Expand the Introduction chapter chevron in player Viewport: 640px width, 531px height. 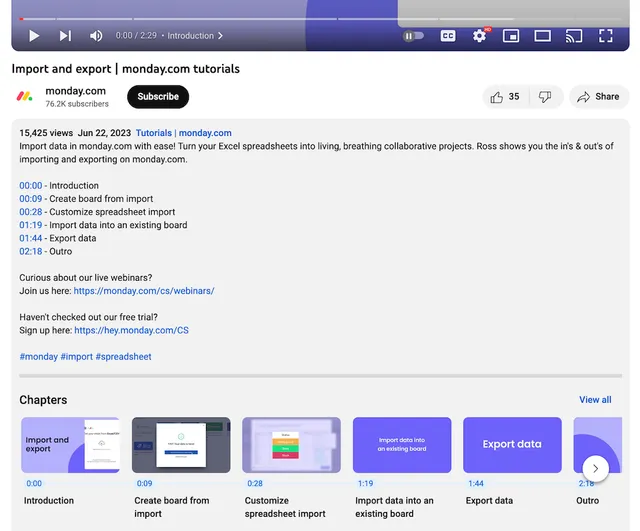[x=220, y=36]
